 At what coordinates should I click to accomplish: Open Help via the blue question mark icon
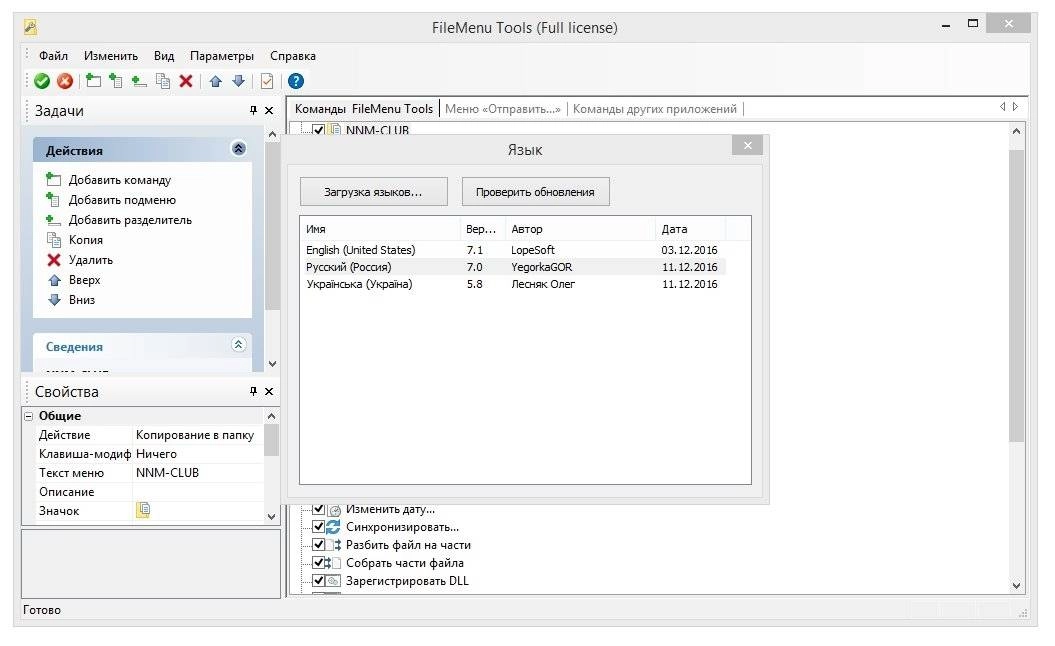pos(295,81)
